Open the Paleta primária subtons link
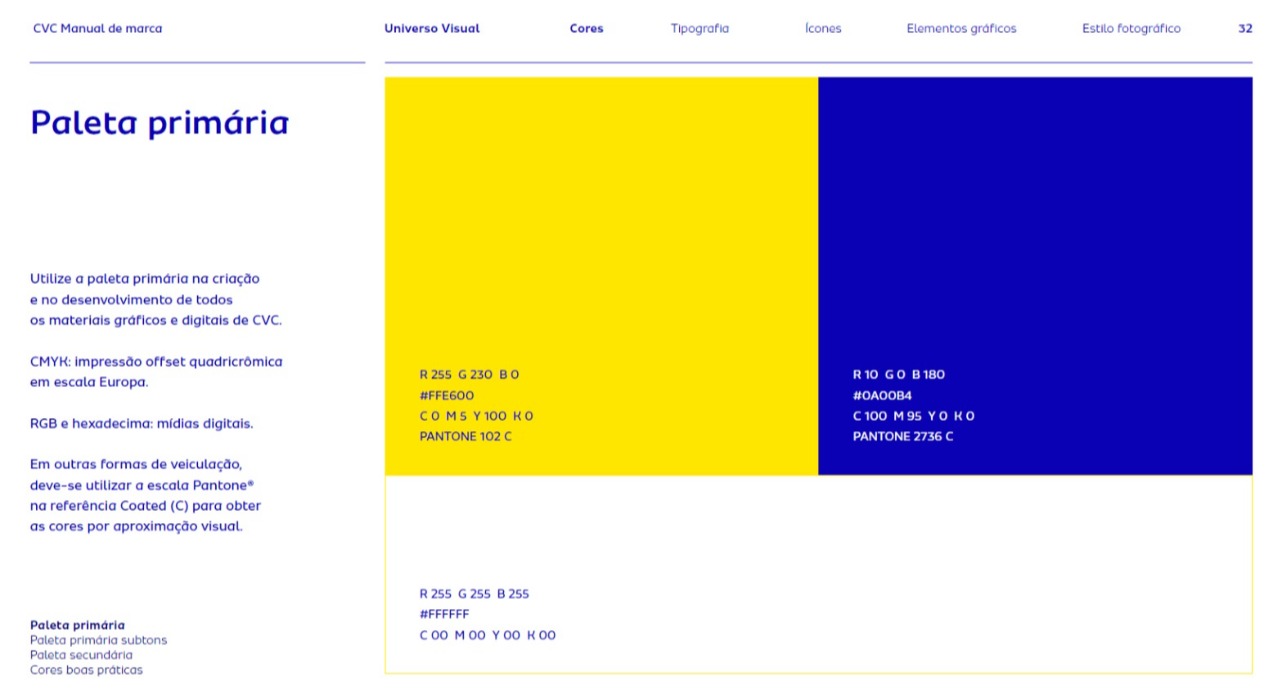1285x689 pixels. coord(98,640)
